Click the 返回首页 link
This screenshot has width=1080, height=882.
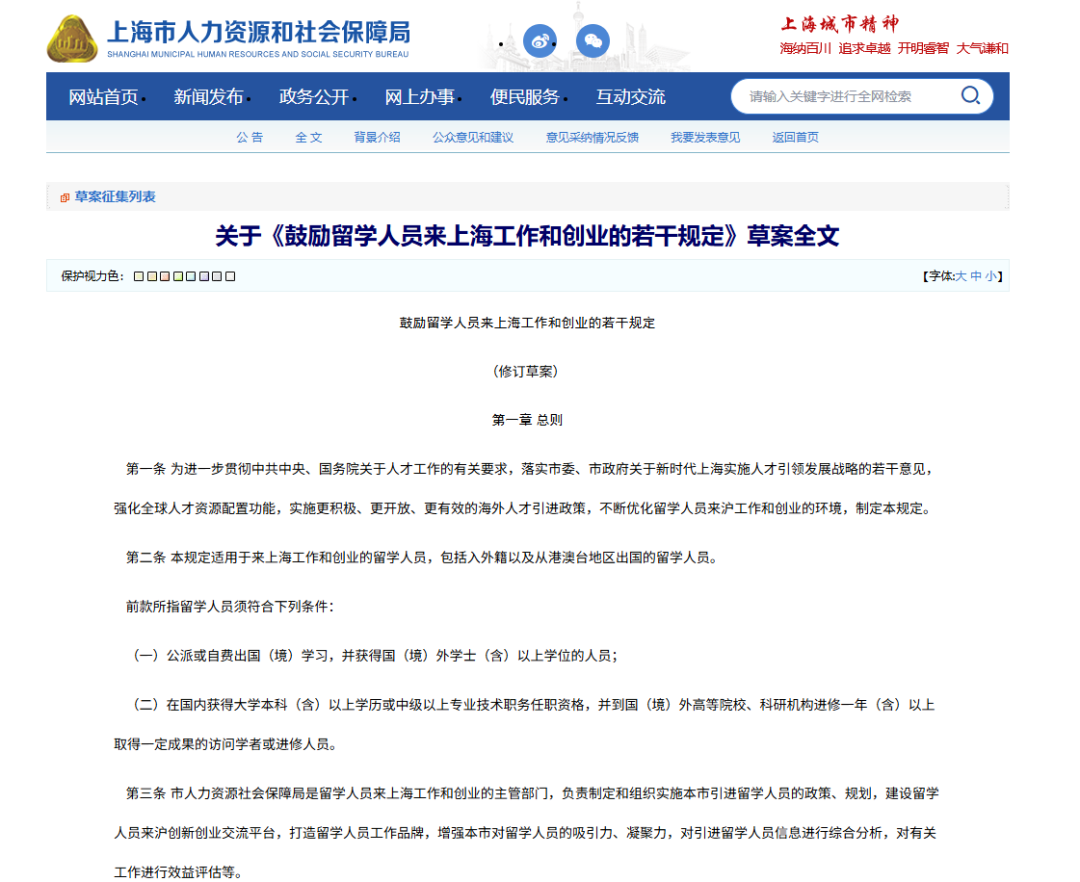pos(795,138)
